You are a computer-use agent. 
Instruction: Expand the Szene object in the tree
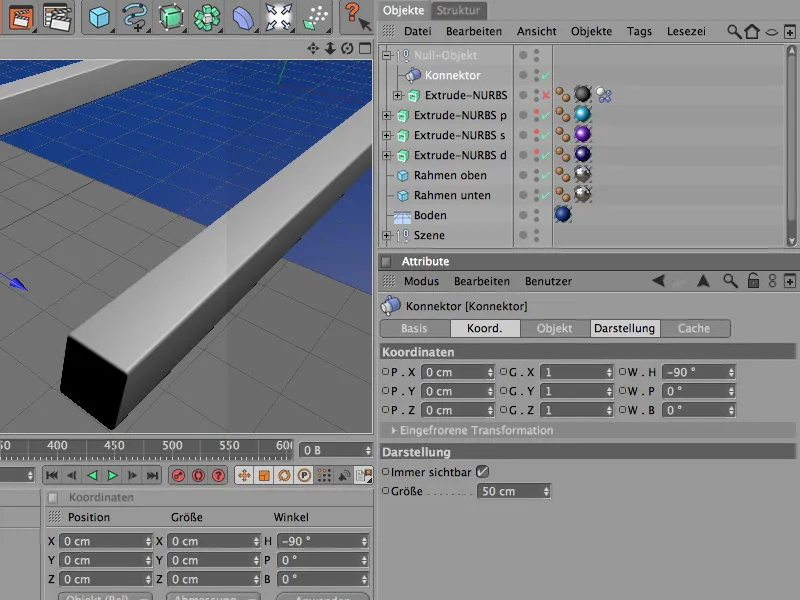click(387, 236)
